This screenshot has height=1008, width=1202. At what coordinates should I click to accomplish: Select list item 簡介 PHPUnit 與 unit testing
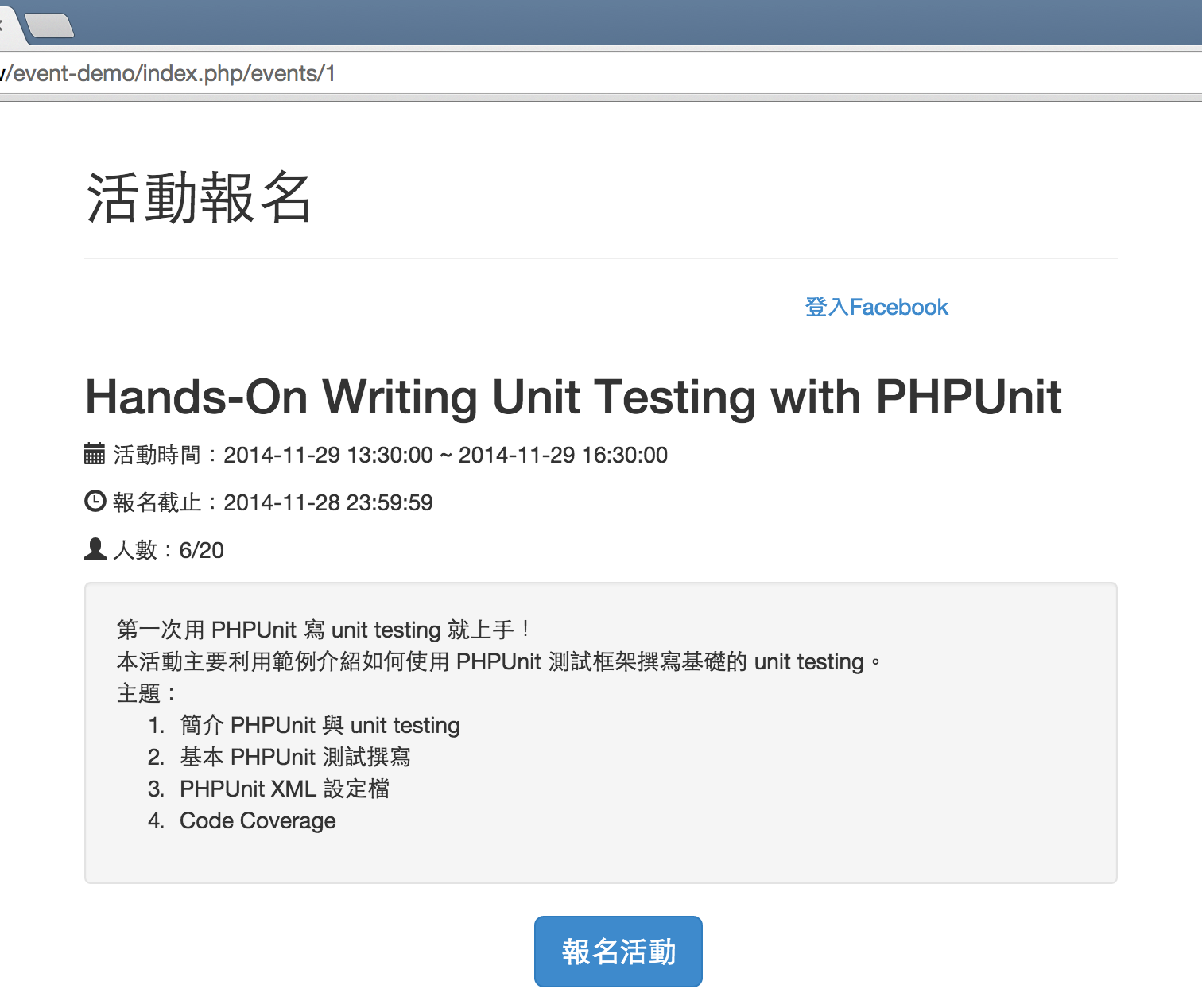320,725
